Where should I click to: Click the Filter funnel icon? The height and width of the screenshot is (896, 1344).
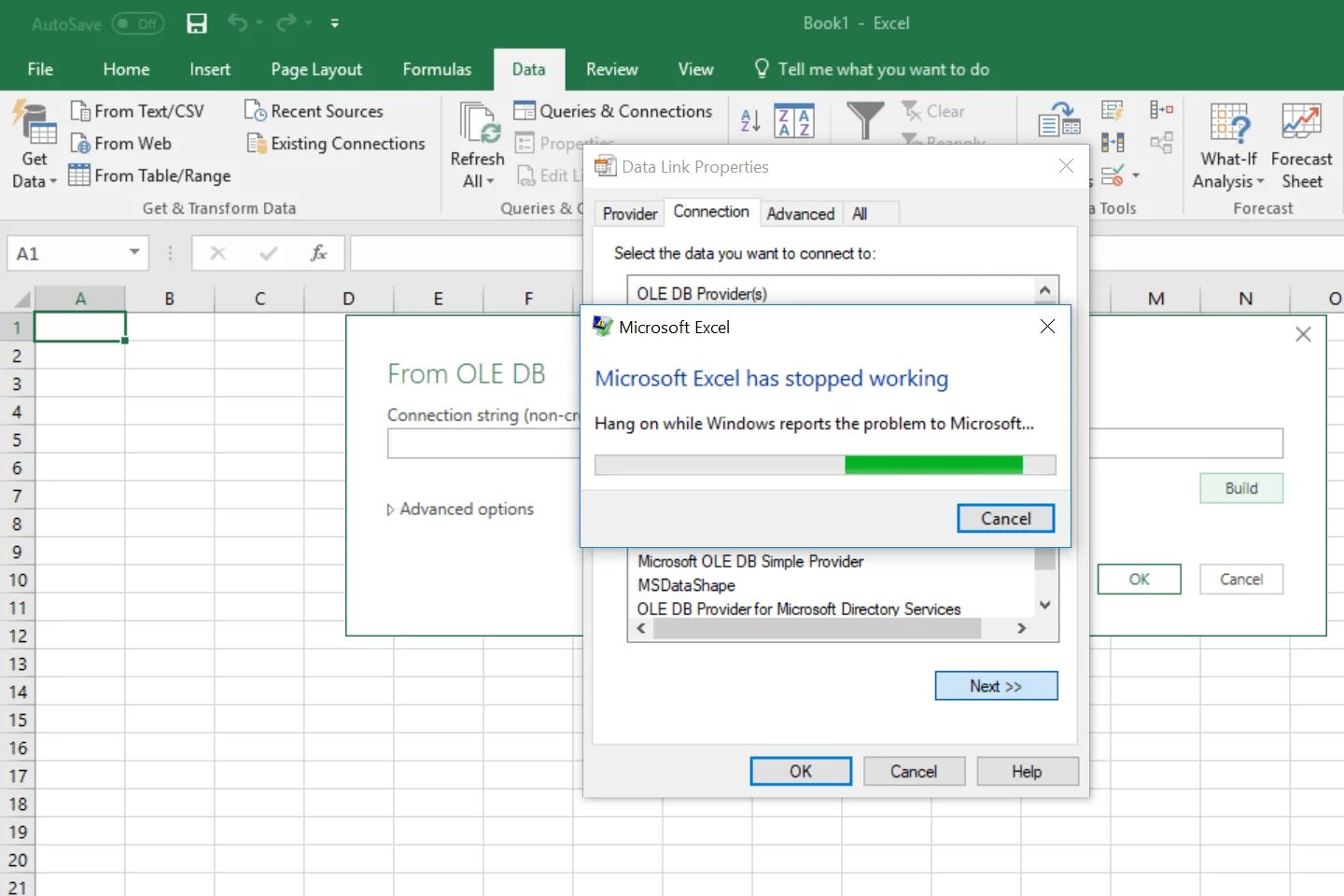click(865, 120)
